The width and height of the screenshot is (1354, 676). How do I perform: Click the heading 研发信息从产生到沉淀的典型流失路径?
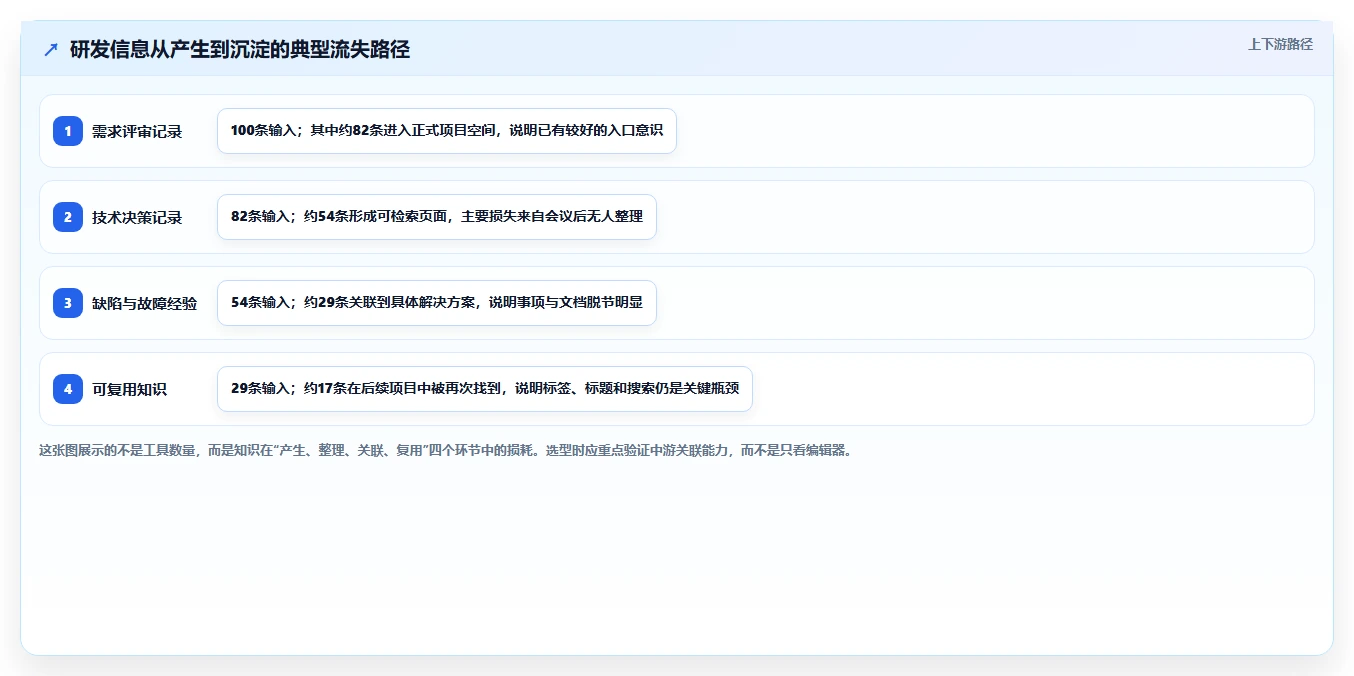(x=240, y=49)
